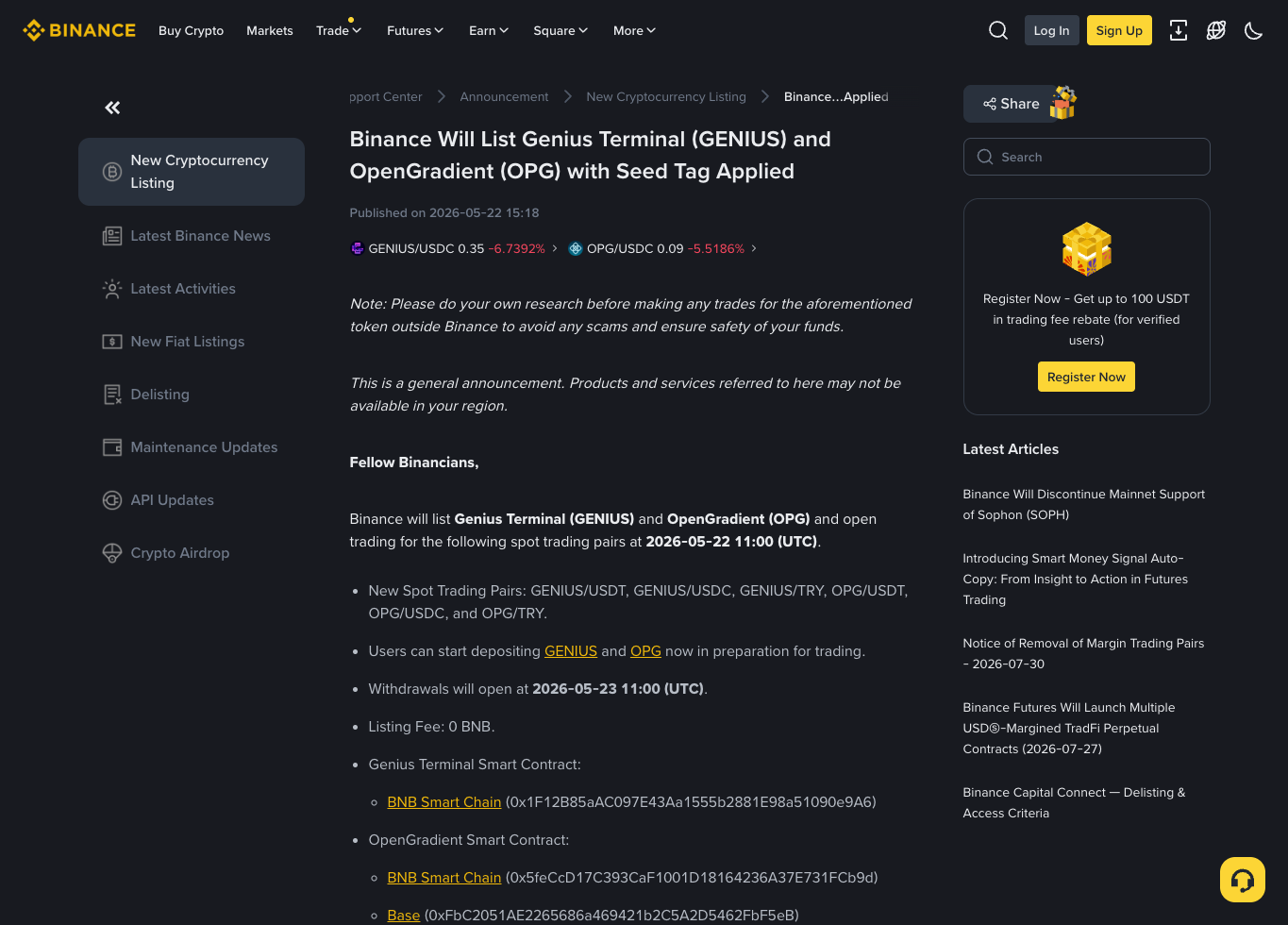1288x925 pixels.
Task: Open Binance Capital Connect Delisting article
Action: pyautogui.click(x=1074, y=803)
